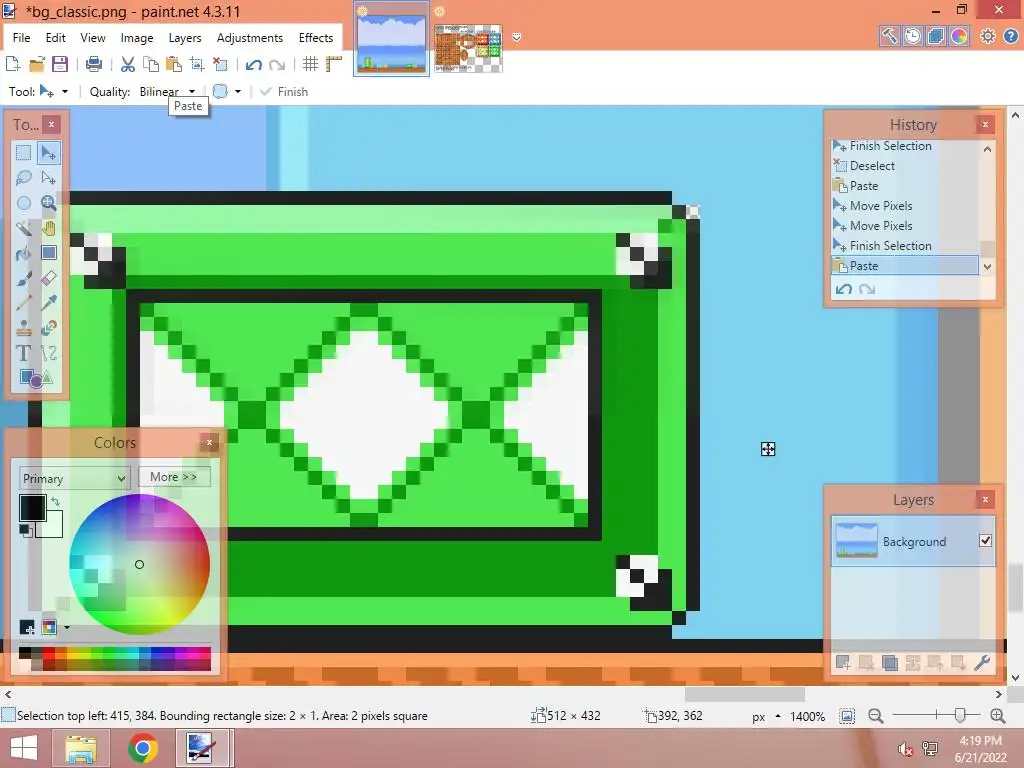
Task: Click the Save toolbar icon
Action: [x=59, y=64]
